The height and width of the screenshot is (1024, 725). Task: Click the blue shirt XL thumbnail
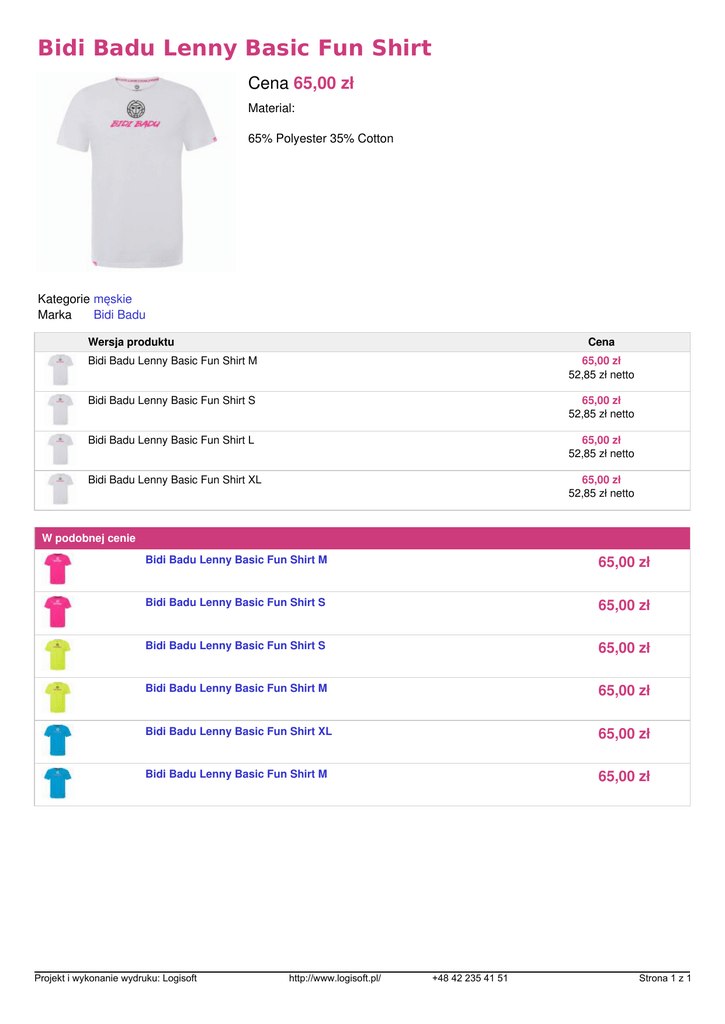[x=58, y=740]
